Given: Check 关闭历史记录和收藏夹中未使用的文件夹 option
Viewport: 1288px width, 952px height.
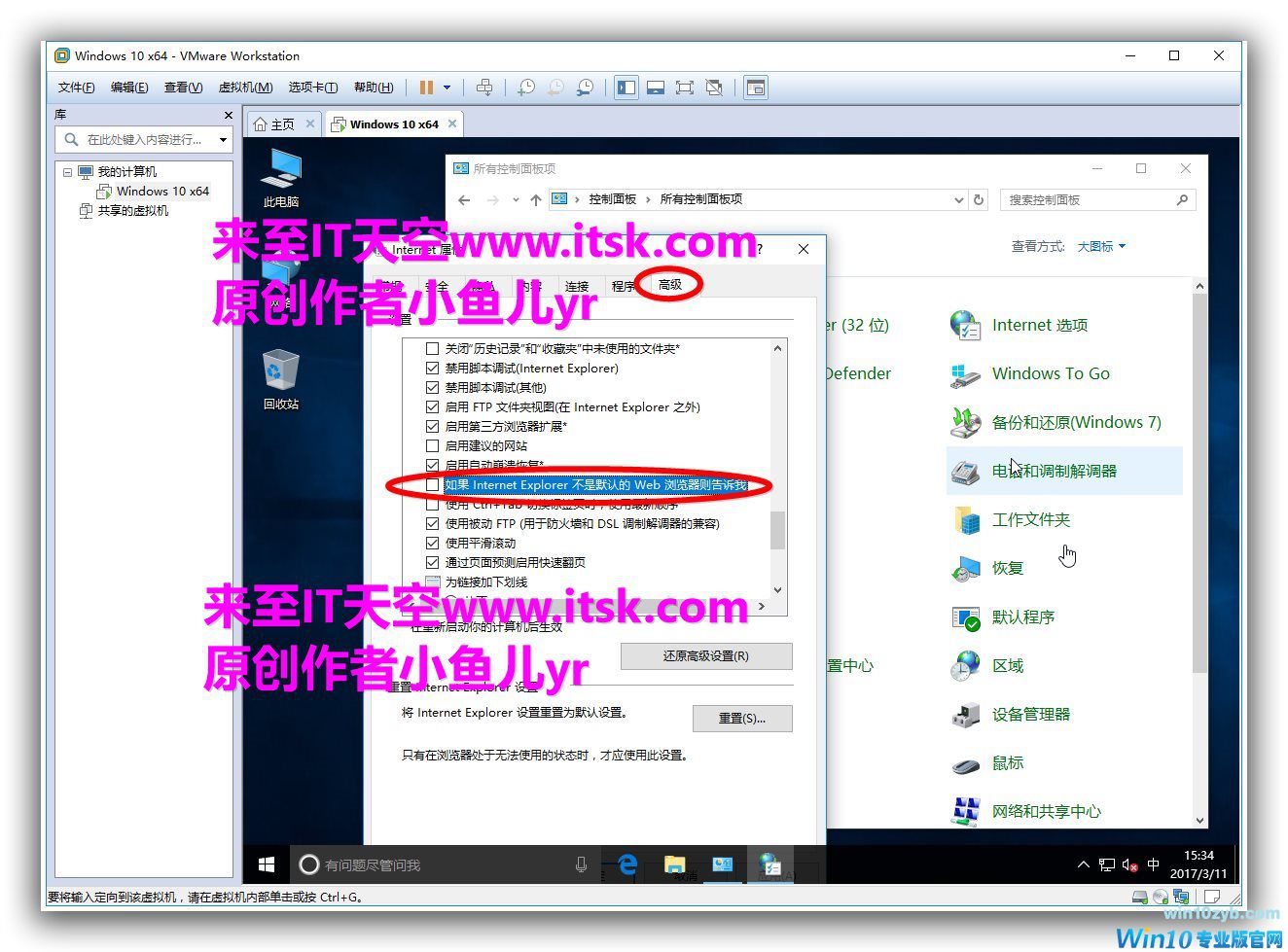Looking at the screenshot, I should [x=433, y=348].
